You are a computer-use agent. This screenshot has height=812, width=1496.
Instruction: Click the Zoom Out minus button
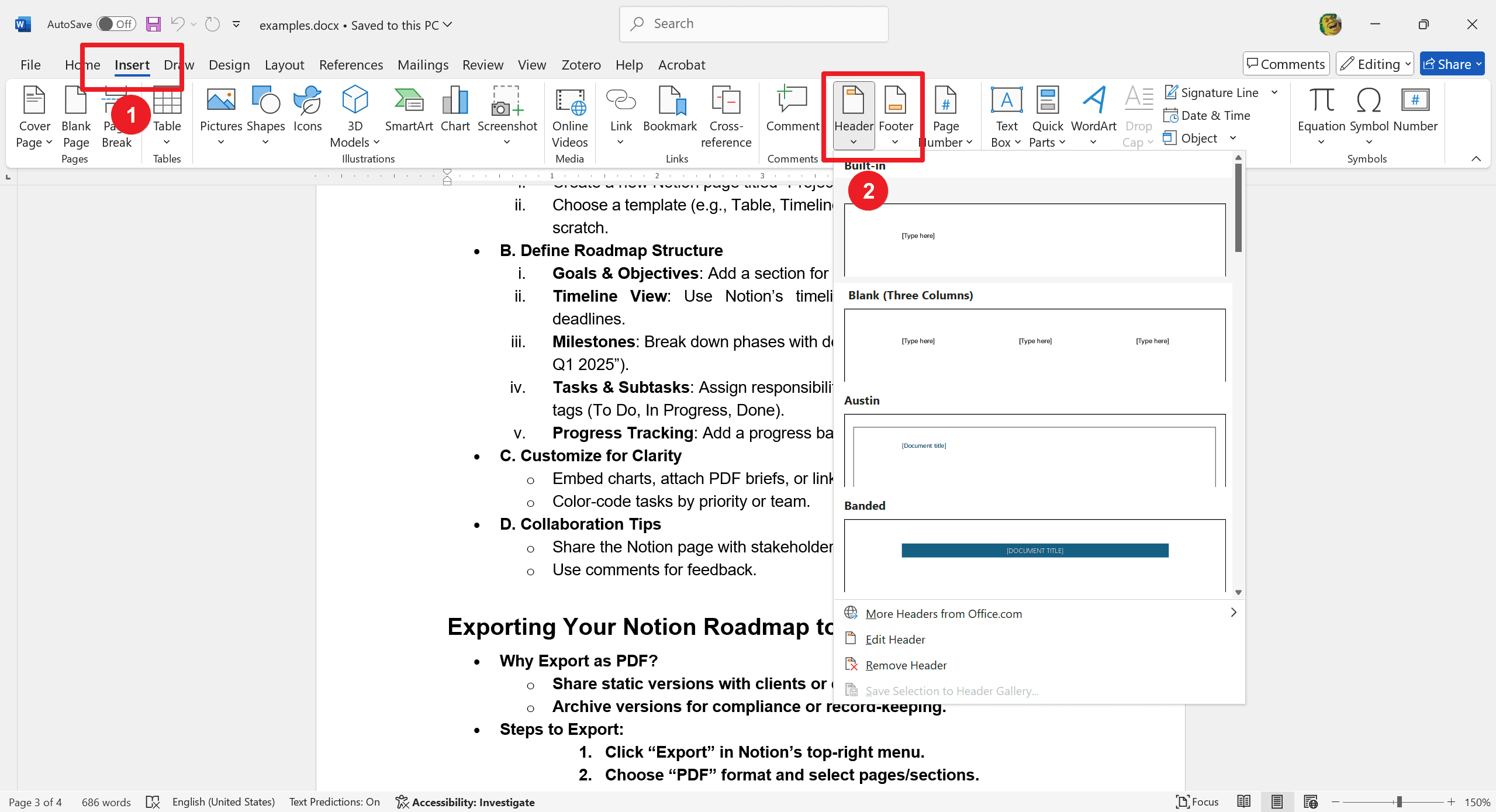[1336, 802]
